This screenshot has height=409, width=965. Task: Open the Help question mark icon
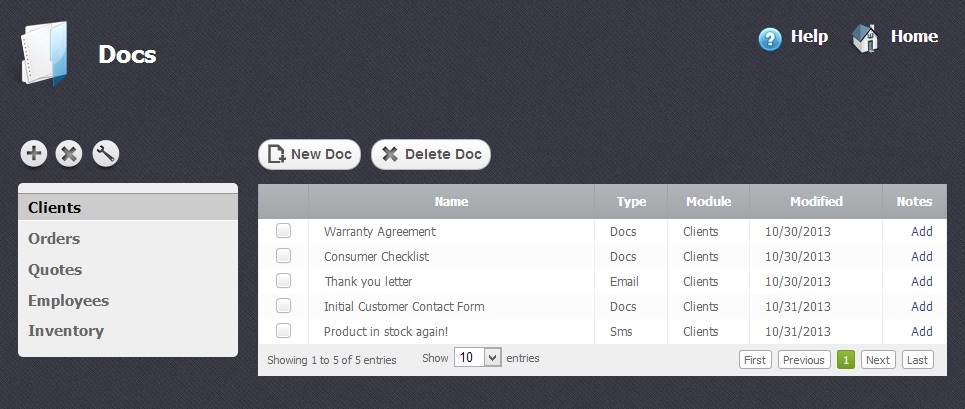(769, 38)
